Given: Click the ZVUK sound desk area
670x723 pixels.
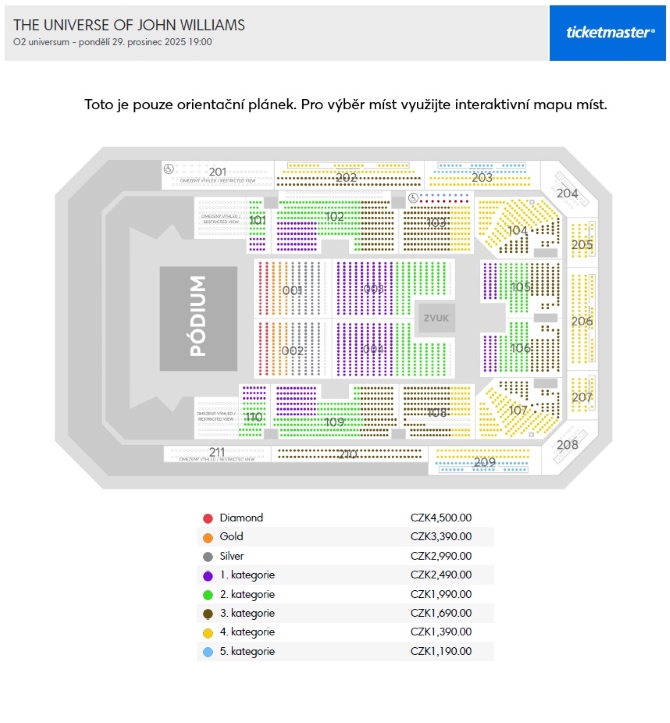Looking at the screenshot, I should click(436, 318).
